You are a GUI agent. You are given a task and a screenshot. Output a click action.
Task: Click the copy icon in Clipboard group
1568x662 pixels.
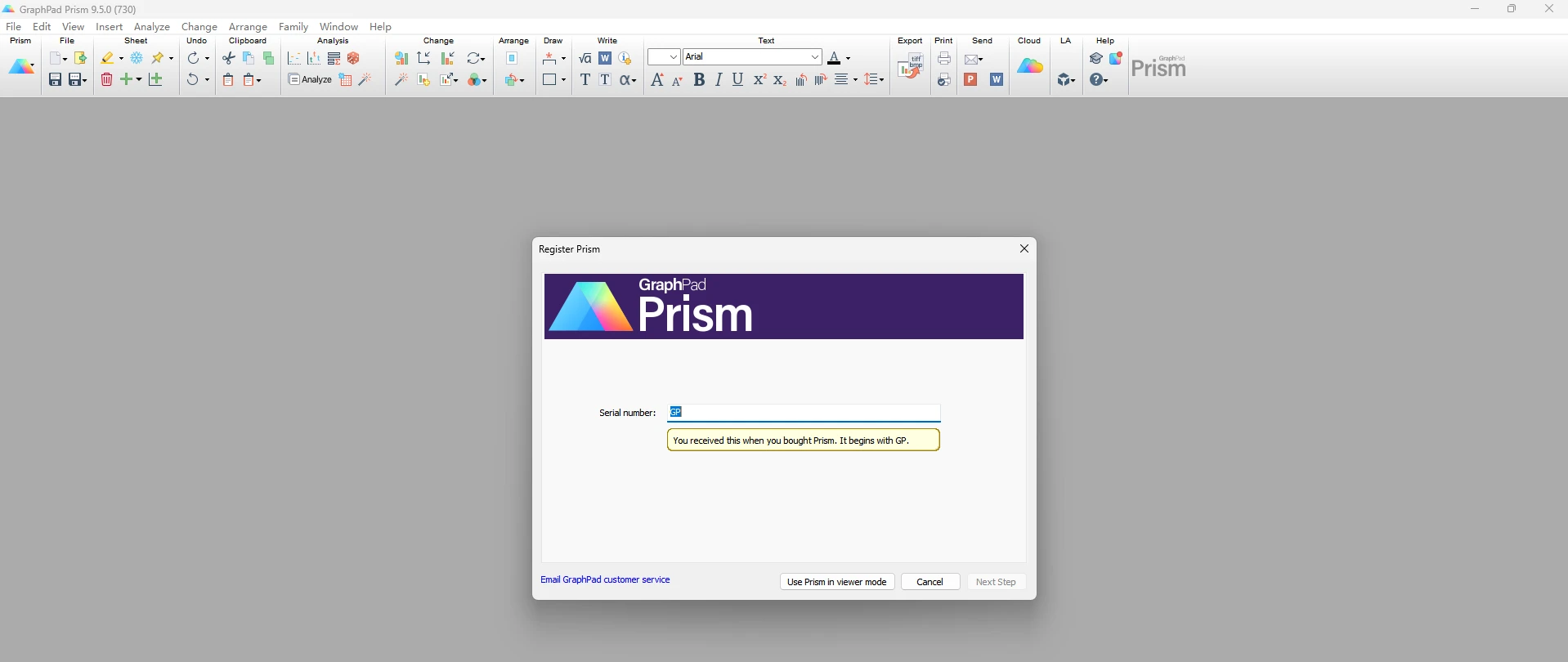pos(249,58)
